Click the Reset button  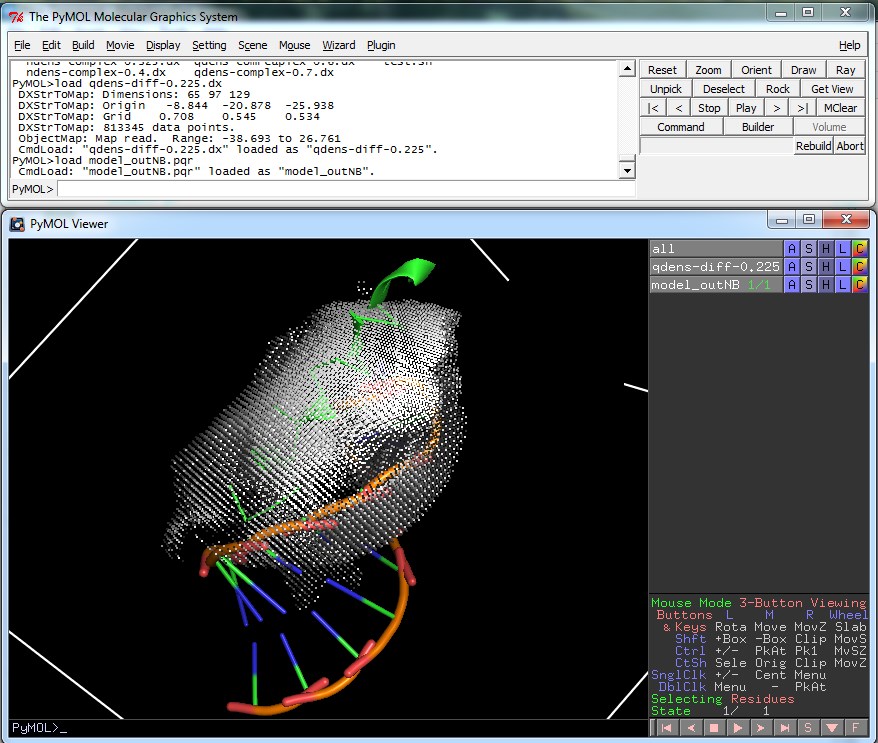662,70
